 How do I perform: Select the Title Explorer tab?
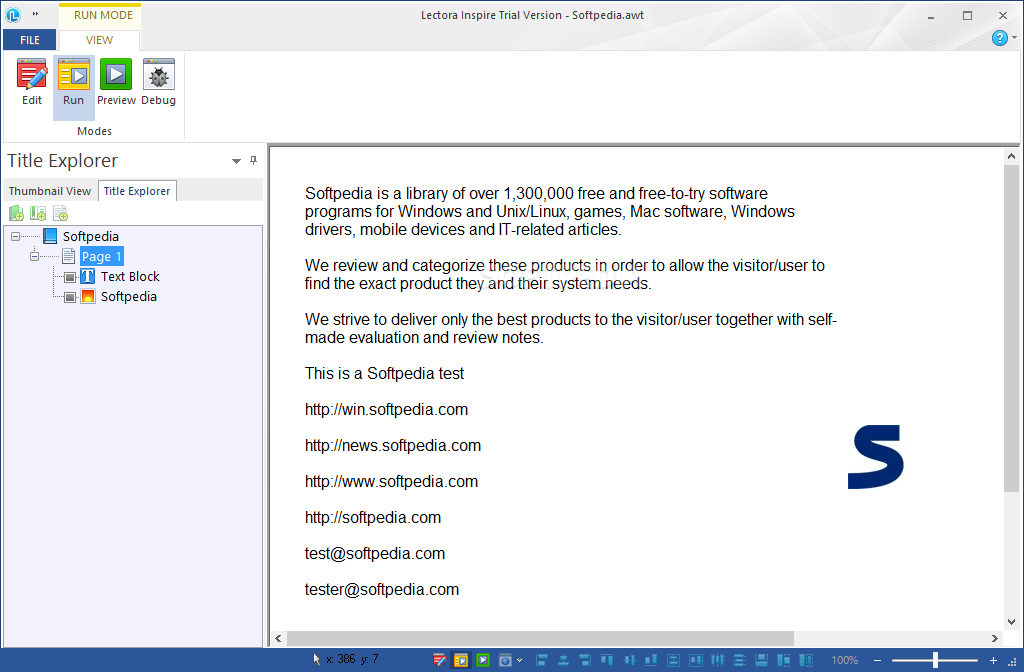click(x=137, y=191)
